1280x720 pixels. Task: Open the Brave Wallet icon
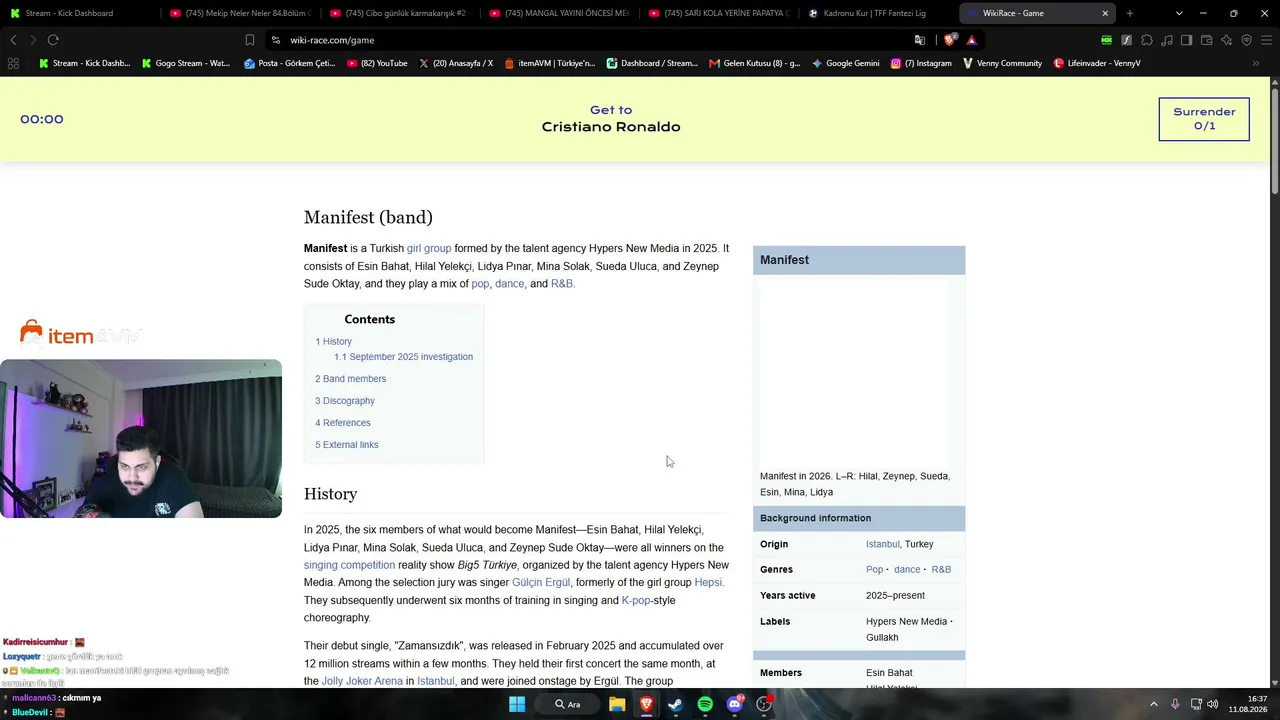click(1206, 40)
